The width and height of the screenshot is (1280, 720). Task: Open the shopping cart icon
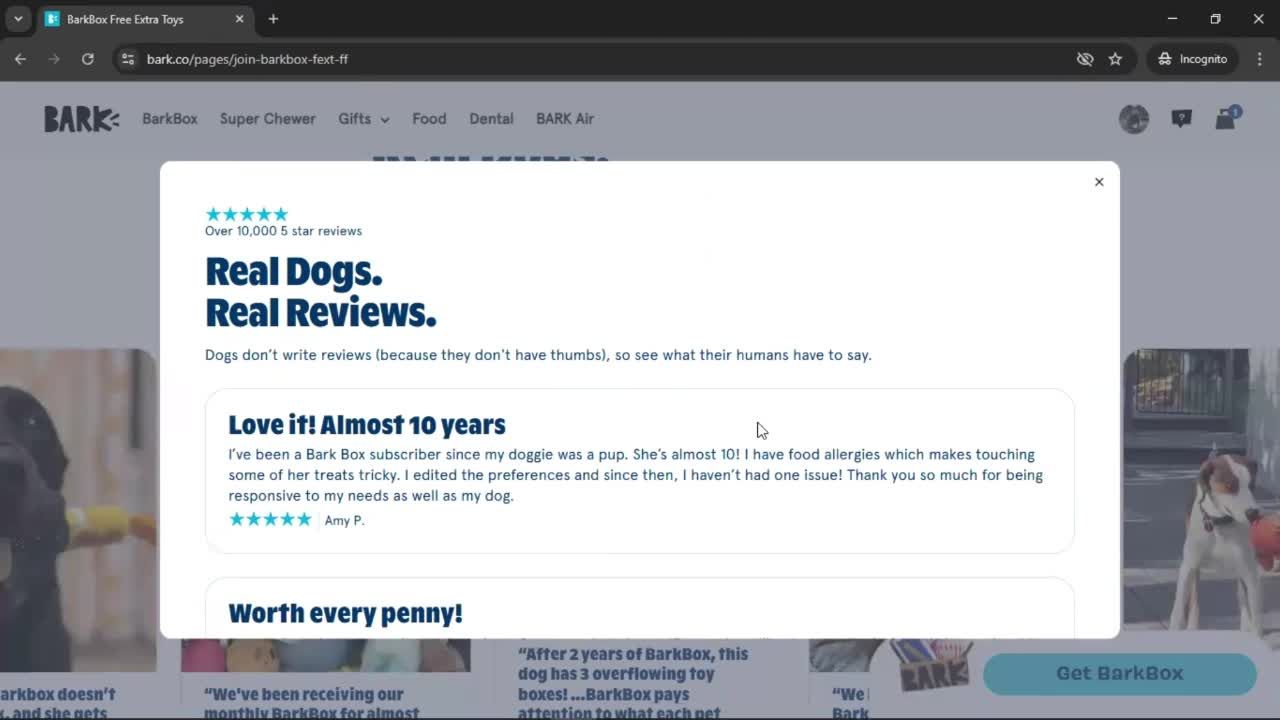[x=1226, y=118]
